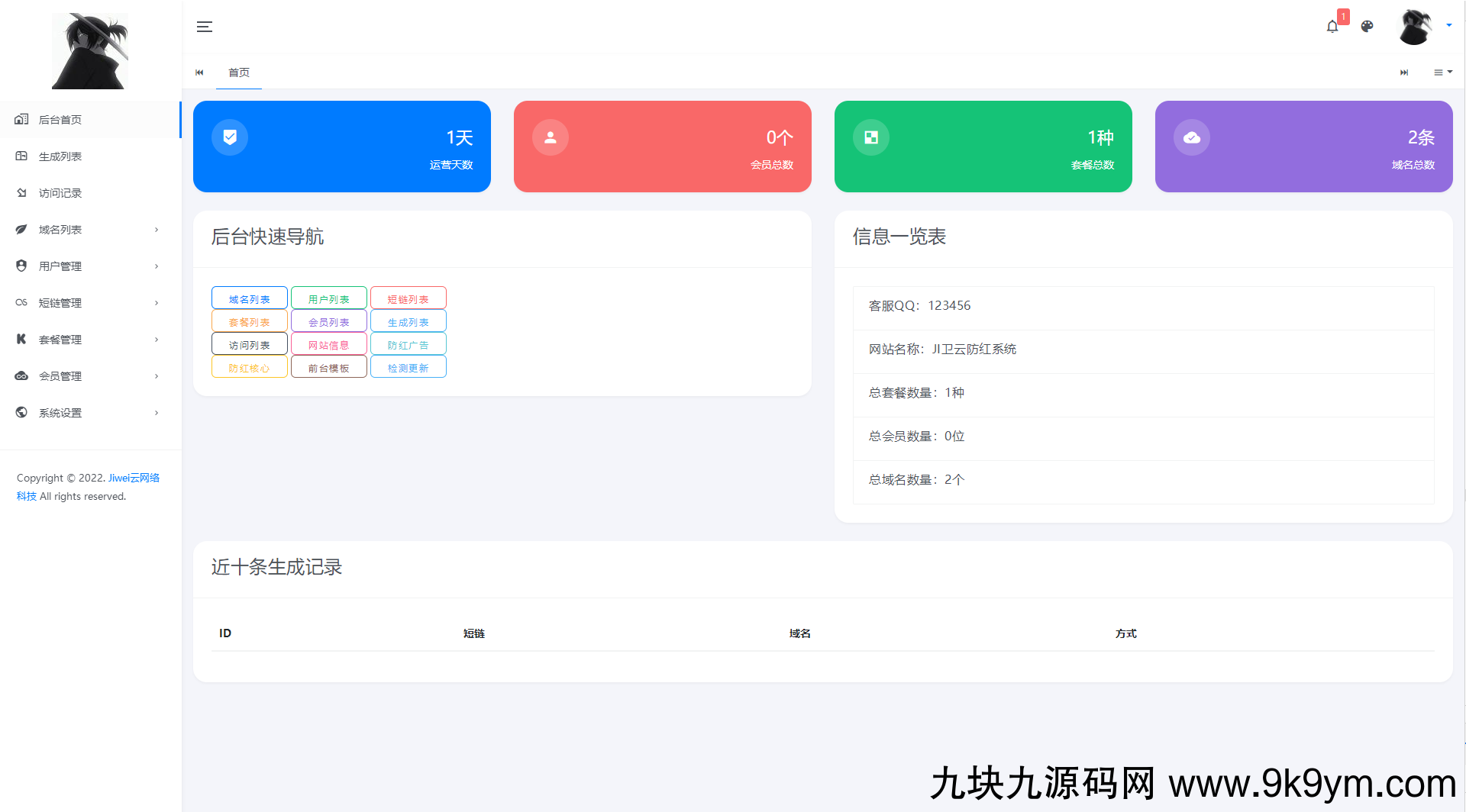Open the tab options dropdown menu
This screenshot has width=1466, height=812.
[x=1442, y=72]
